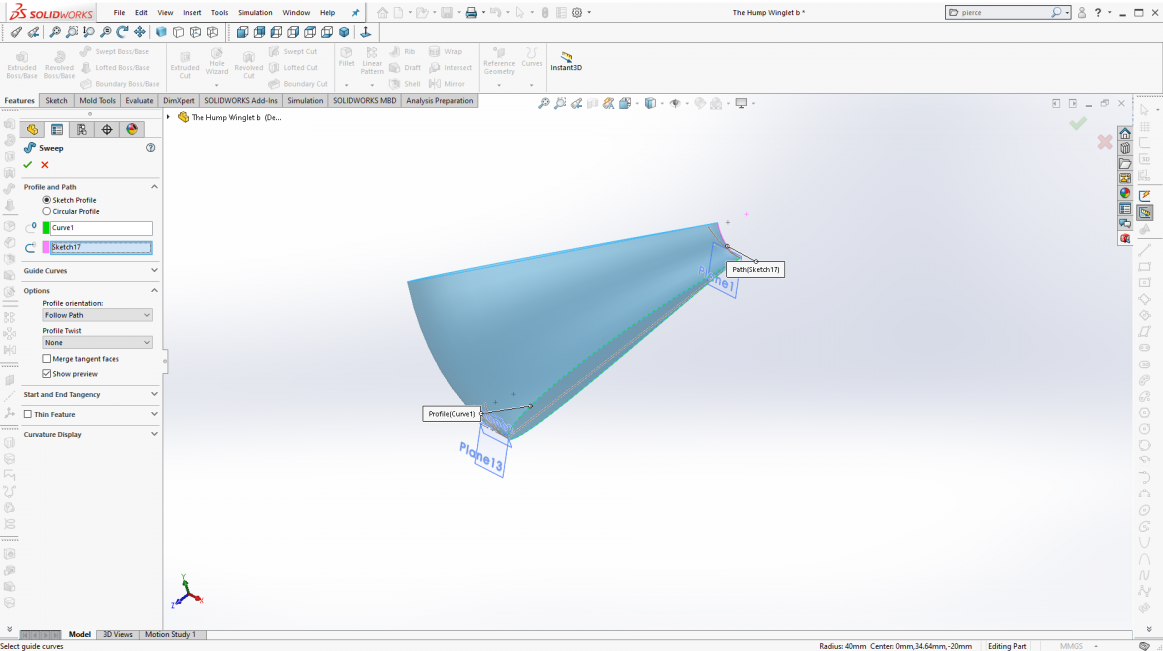Viewport: 1163px width, 651px height.
Task: Accept the Sweep with the green checkmark
Action: point(28,164)
